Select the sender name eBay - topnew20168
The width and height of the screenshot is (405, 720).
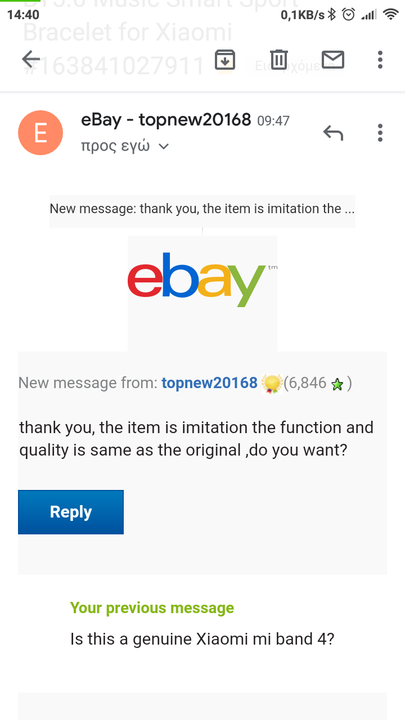(166, 120)
